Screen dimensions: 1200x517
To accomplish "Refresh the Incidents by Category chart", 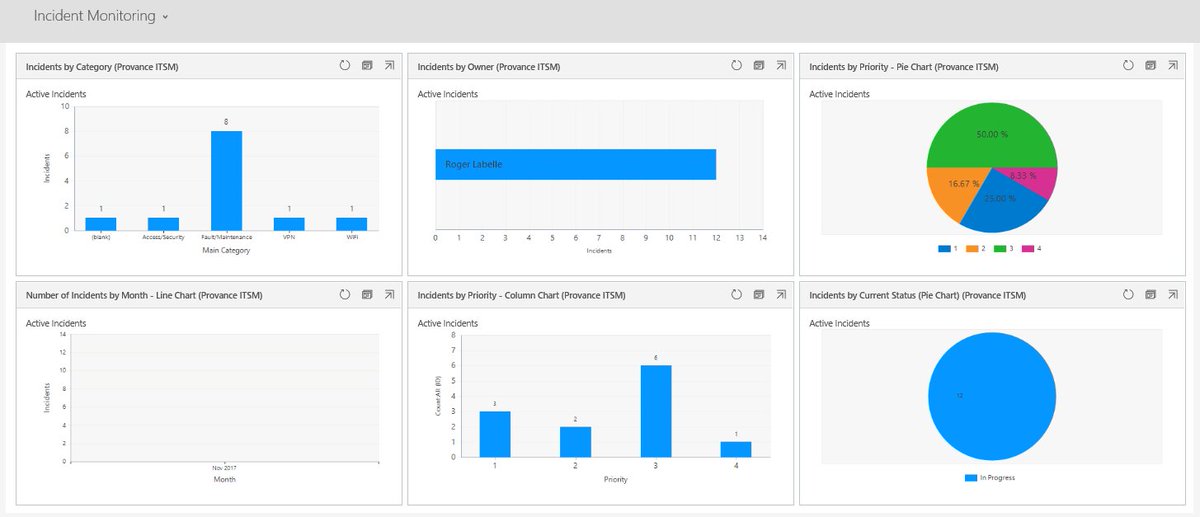I will tap(344, 66).
